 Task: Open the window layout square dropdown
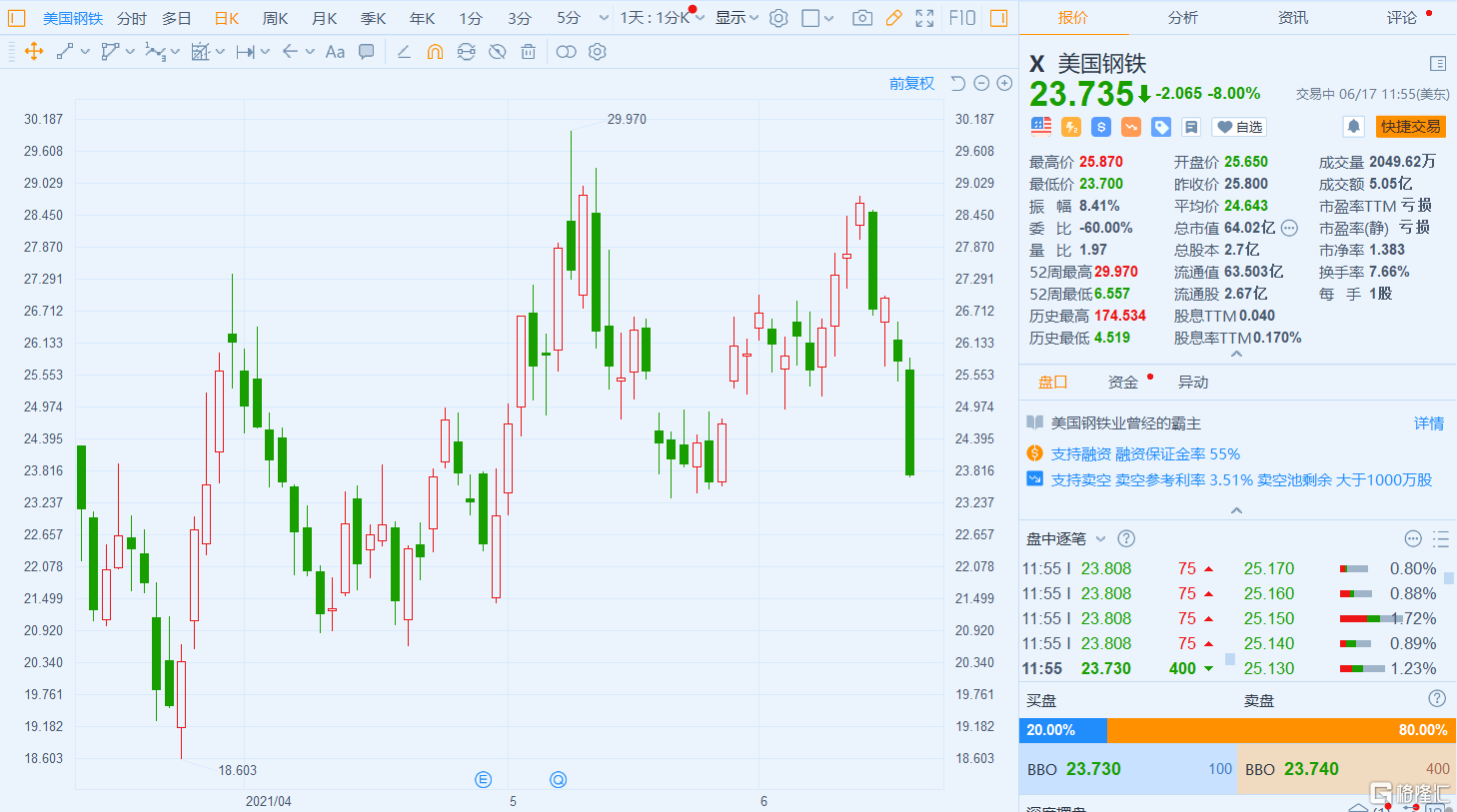(817, 18)
